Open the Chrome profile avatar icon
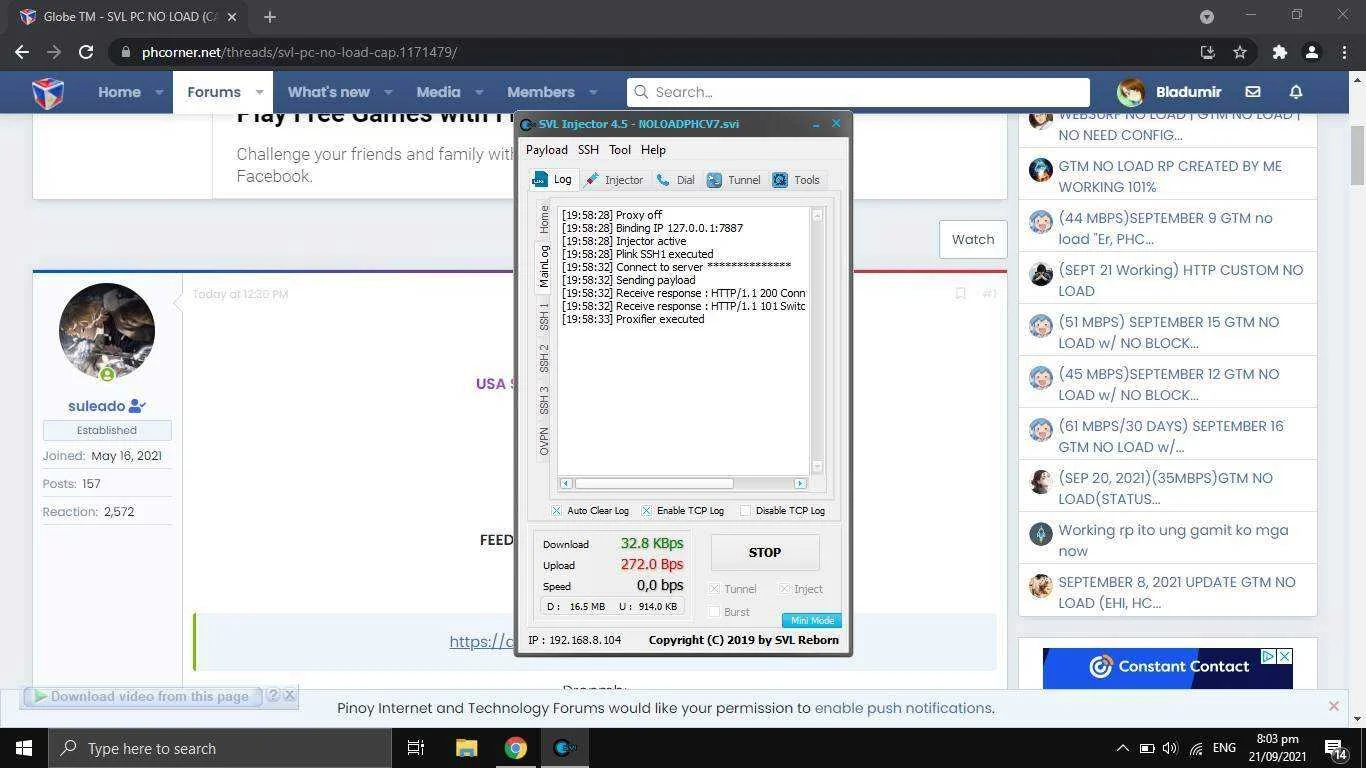1366x768 pixels. [1311, 52]
